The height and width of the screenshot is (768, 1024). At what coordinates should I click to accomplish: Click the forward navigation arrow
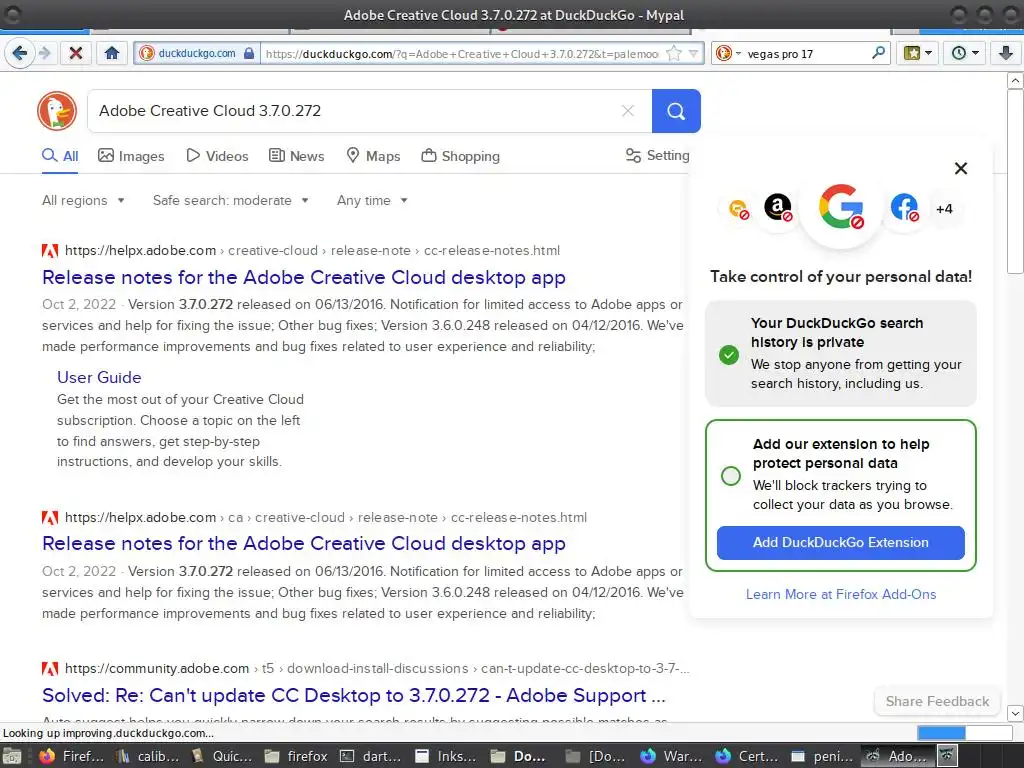[x=44, y=53]
